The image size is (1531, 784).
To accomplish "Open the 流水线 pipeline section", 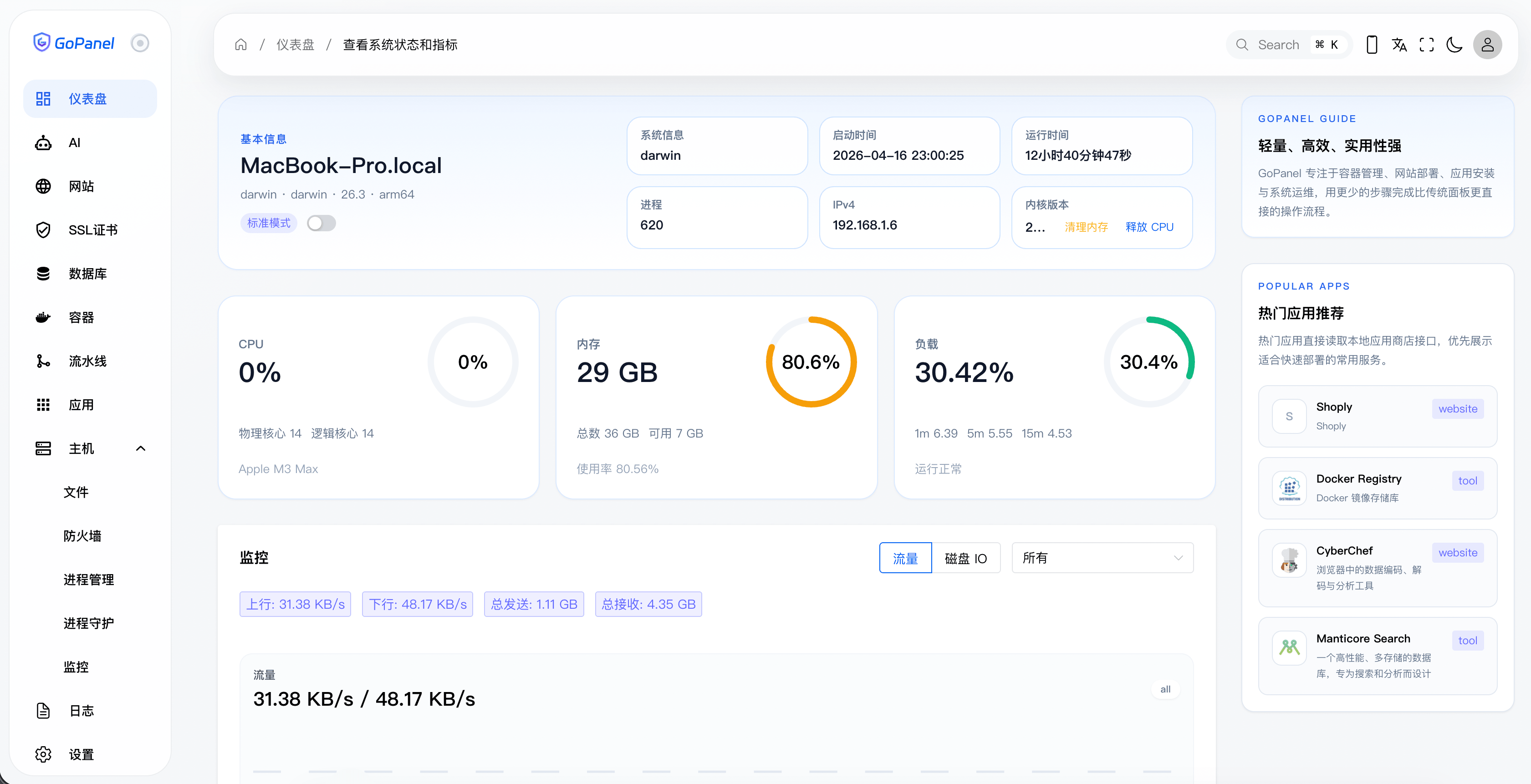I will (x=87, y=361).
